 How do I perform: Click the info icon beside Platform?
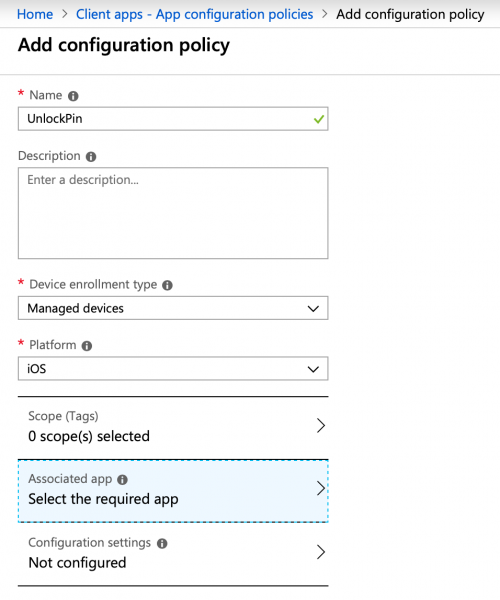[87, 346]
